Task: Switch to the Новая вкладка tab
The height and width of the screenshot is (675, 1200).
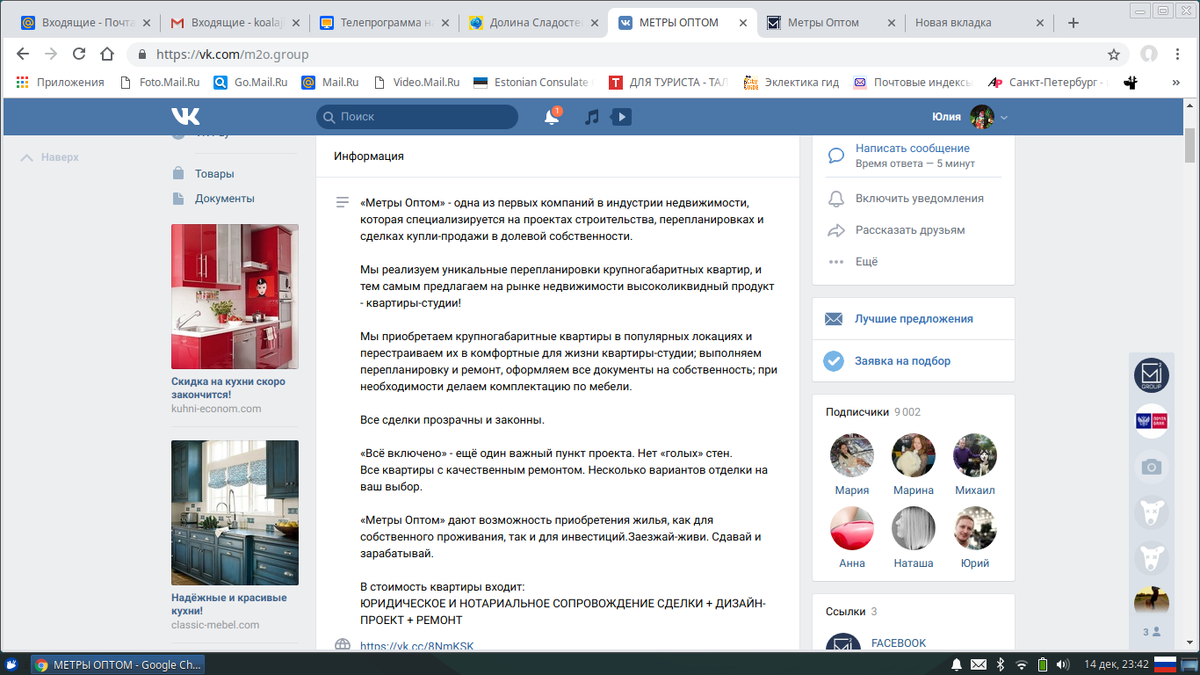Action: 980,22
